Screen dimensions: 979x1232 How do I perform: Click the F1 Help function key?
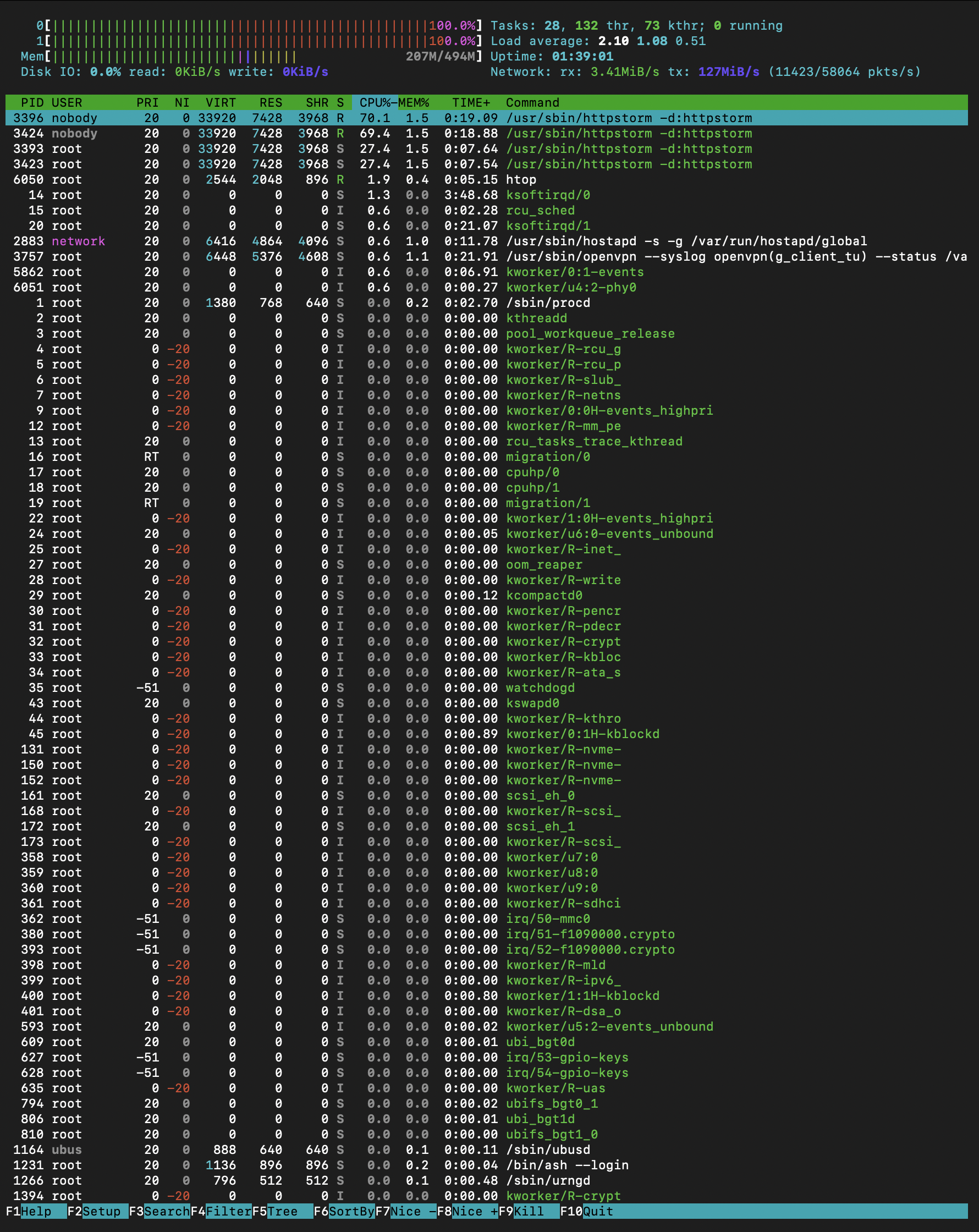point(35,1211)
